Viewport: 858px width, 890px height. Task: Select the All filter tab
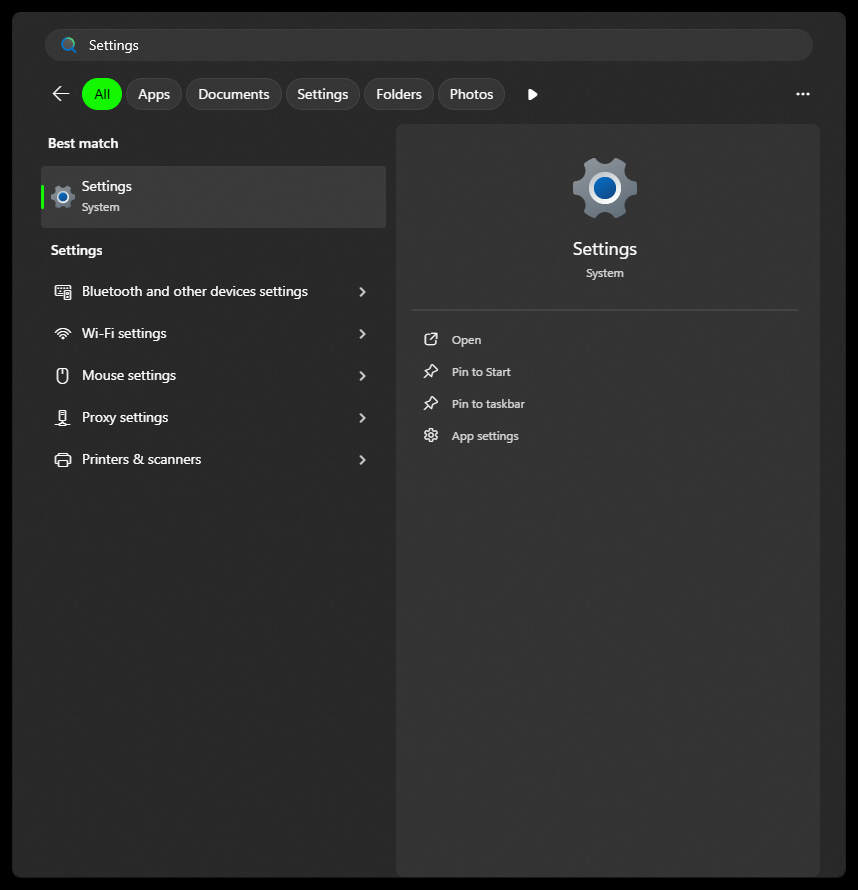(102, 94)
